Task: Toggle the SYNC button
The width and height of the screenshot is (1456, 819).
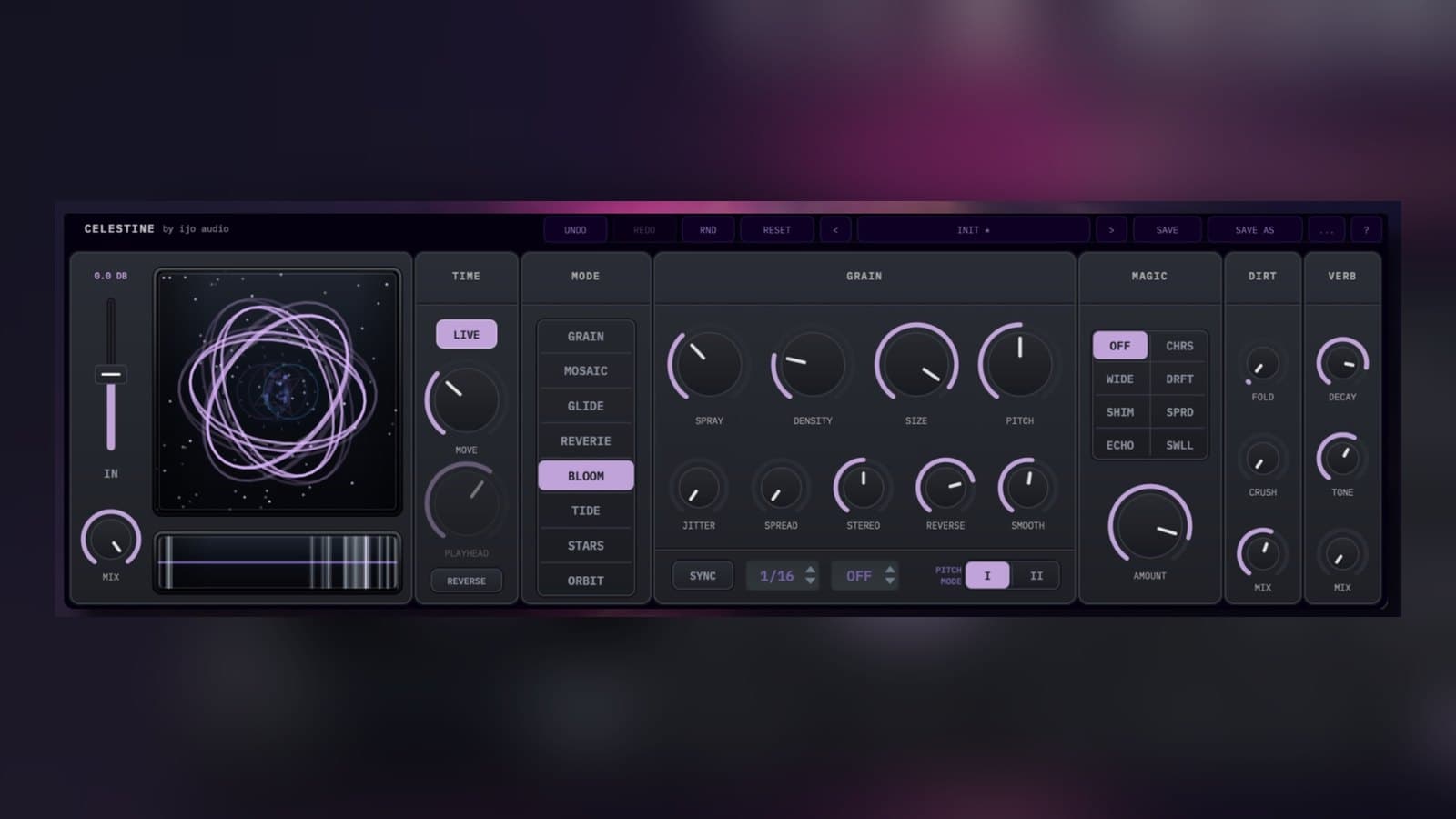Action: pos(703,576)
